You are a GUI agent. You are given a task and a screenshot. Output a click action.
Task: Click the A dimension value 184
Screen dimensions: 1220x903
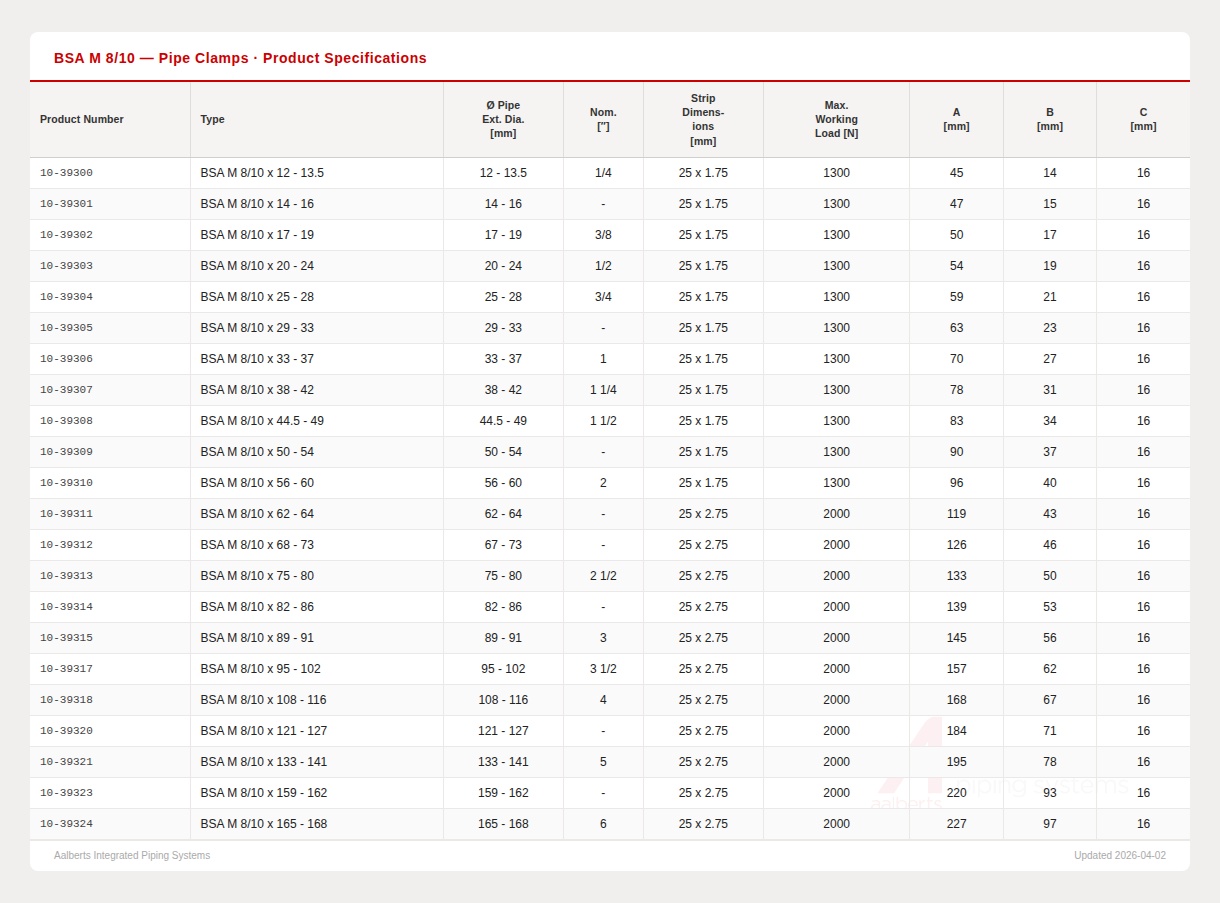(956, 731)
